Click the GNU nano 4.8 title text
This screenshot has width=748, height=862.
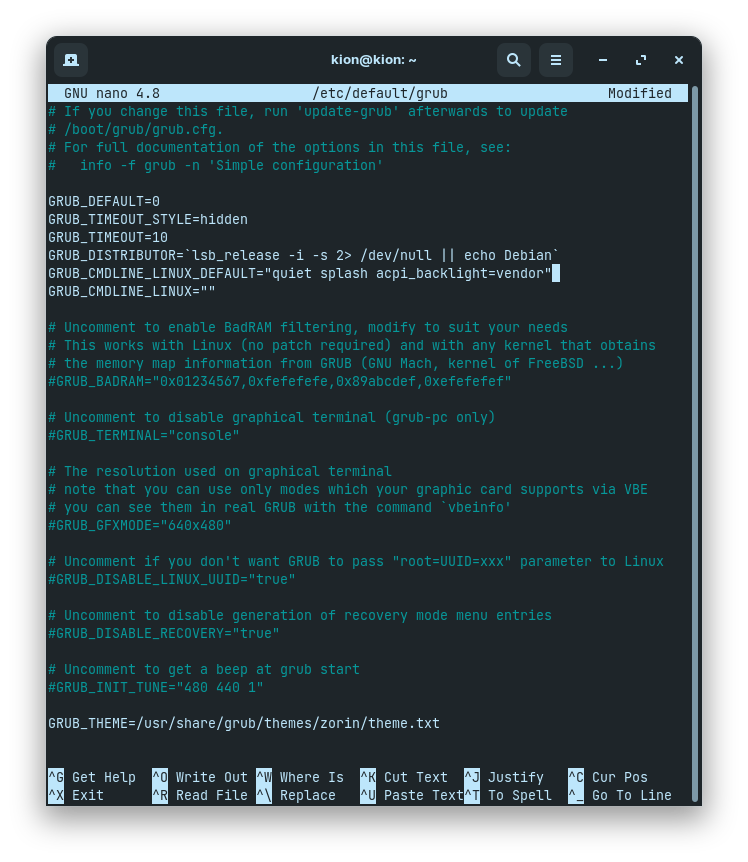[112, 93]
